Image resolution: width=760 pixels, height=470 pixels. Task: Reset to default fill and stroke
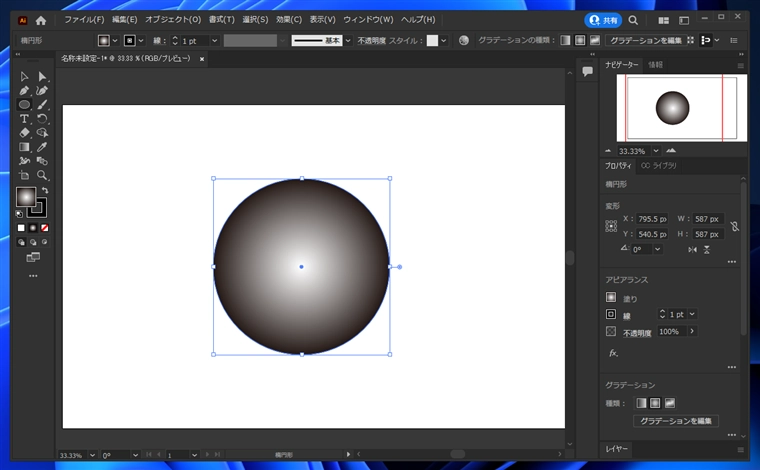click(19, 214)
